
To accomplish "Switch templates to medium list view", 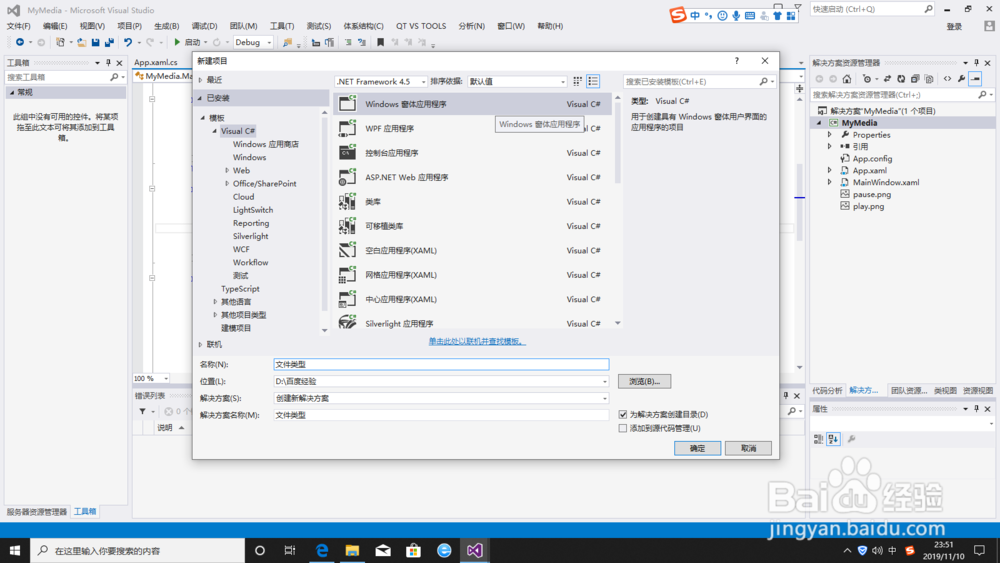I will [593, 81].
